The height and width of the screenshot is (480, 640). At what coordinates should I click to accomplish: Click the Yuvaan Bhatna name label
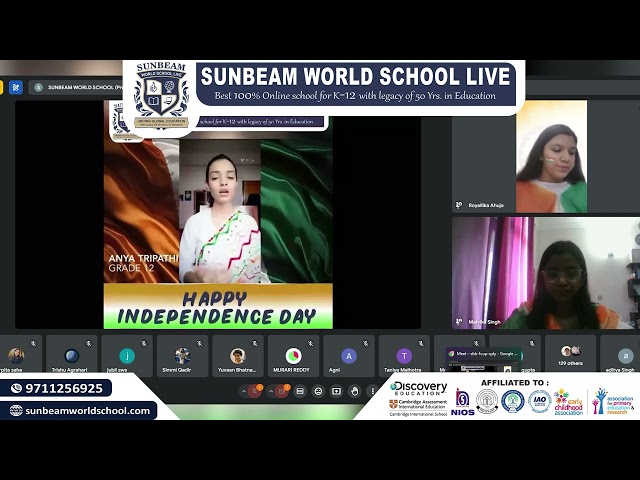[237, 370]
